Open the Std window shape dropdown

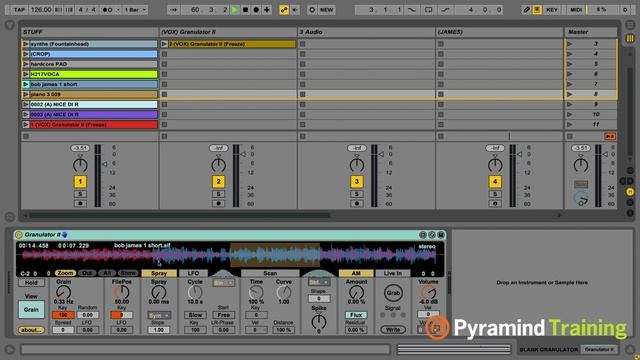tap(319, 282)
